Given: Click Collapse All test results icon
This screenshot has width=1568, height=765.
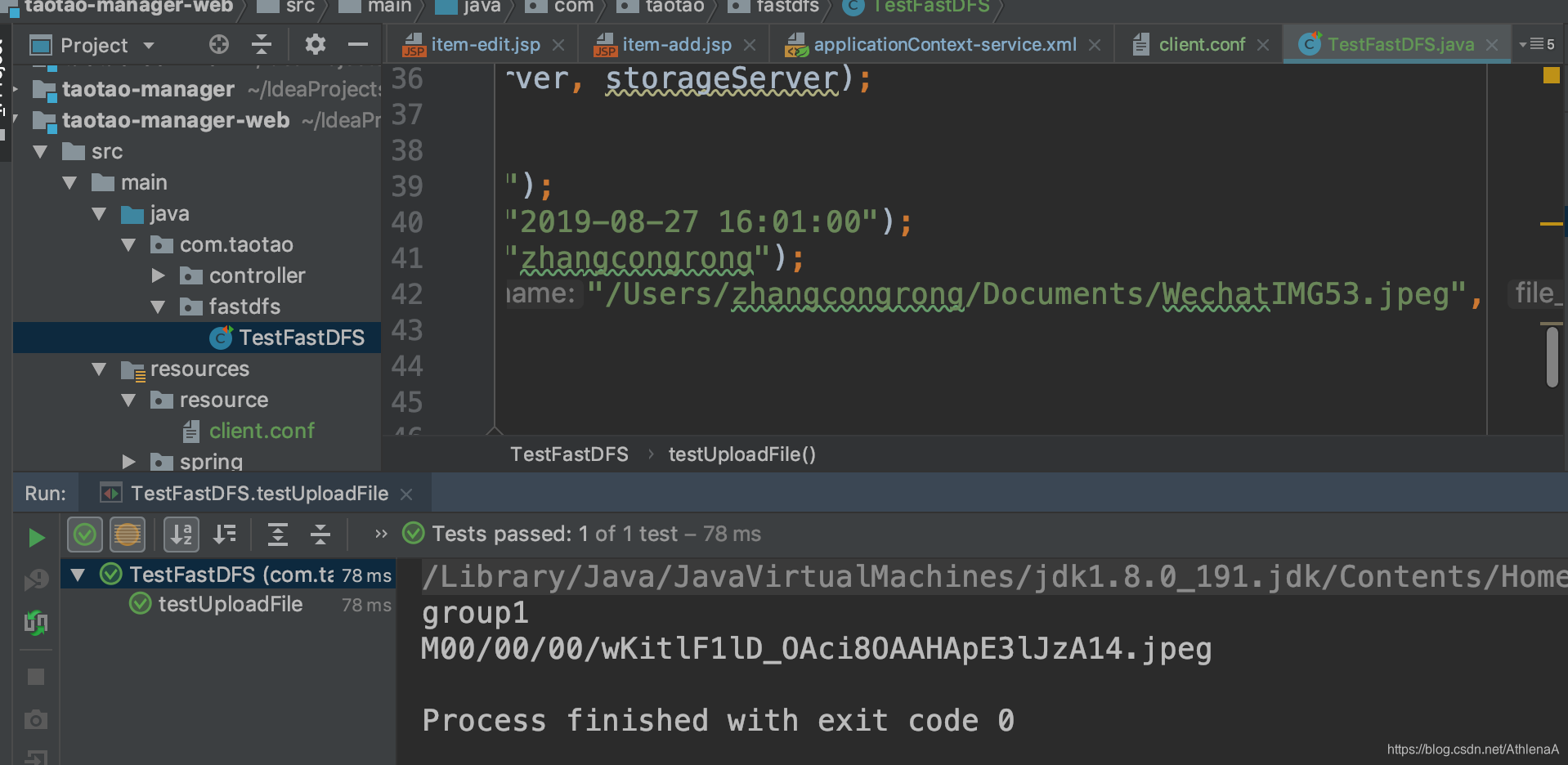Looking at the screenshot, I should click(x=320, y=535).
